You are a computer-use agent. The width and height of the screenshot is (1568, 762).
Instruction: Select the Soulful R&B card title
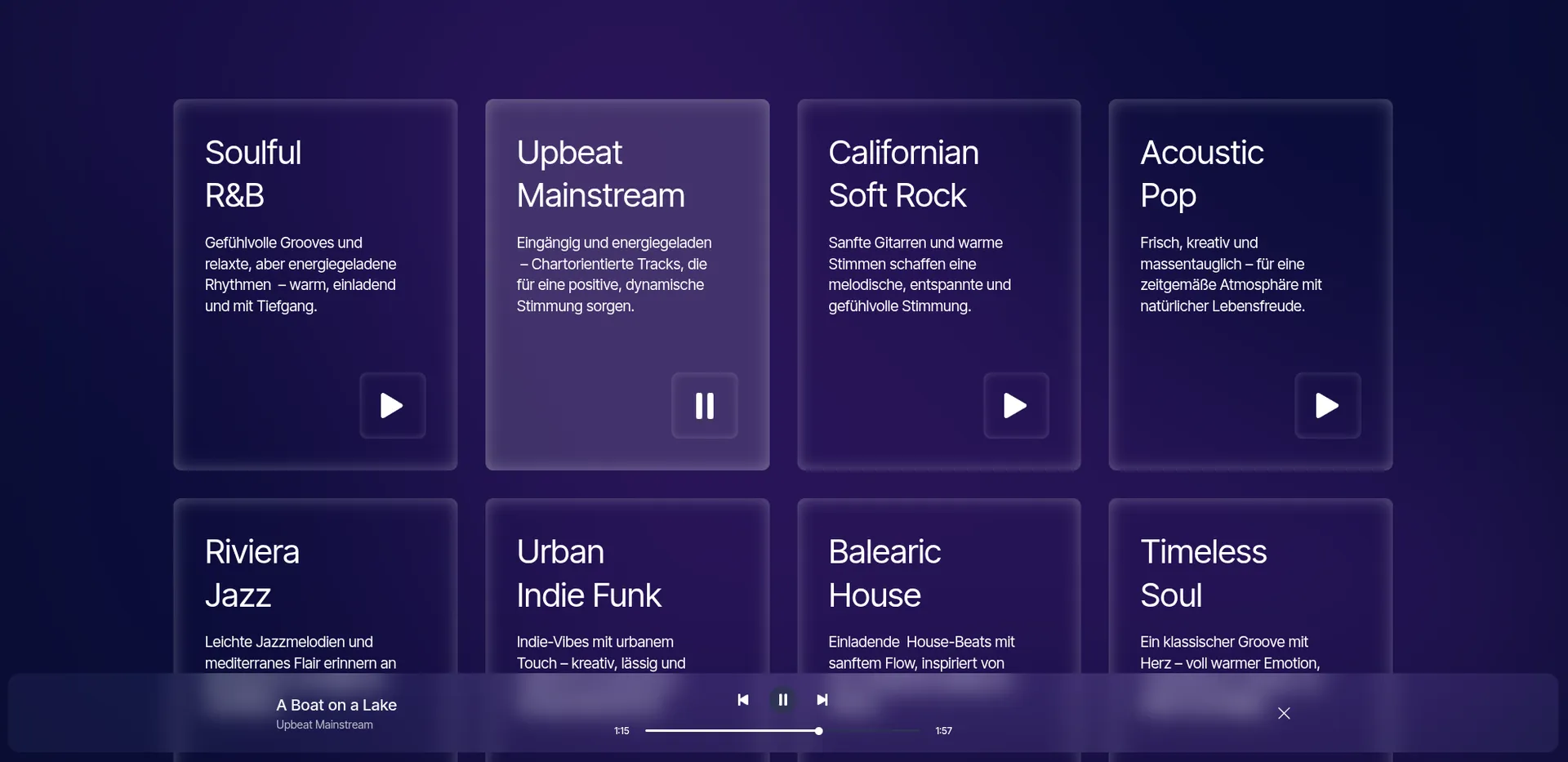(253, 174)
